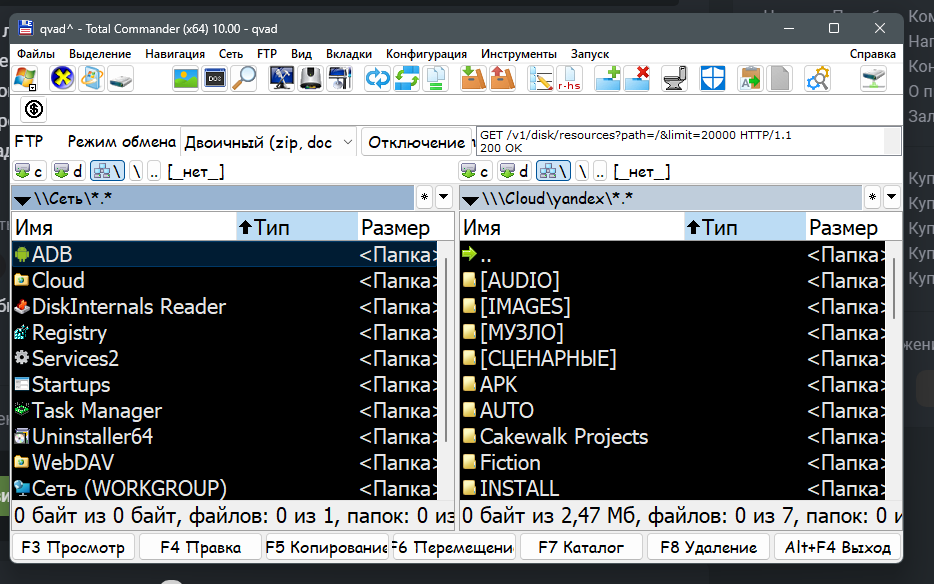Viewport: 934px width, 584px height.
Task: Select Cakewalk Projects folder in right panel
Action: pyautogui.click(x=673, y=437)
